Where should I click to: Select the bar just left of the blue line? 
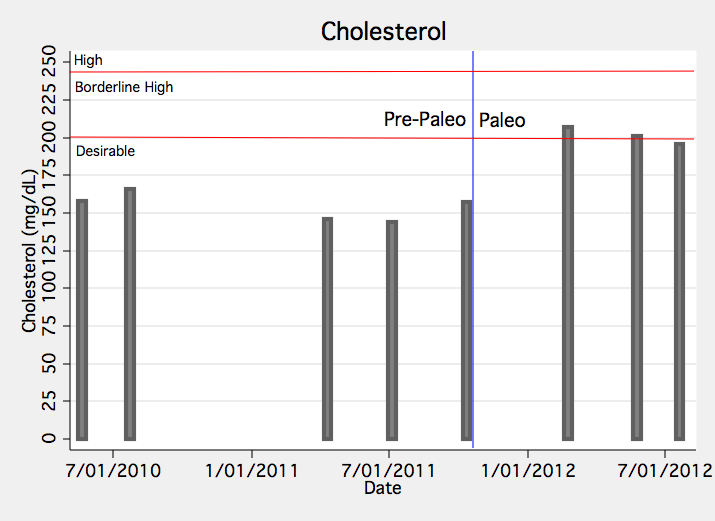coord(466,320)
